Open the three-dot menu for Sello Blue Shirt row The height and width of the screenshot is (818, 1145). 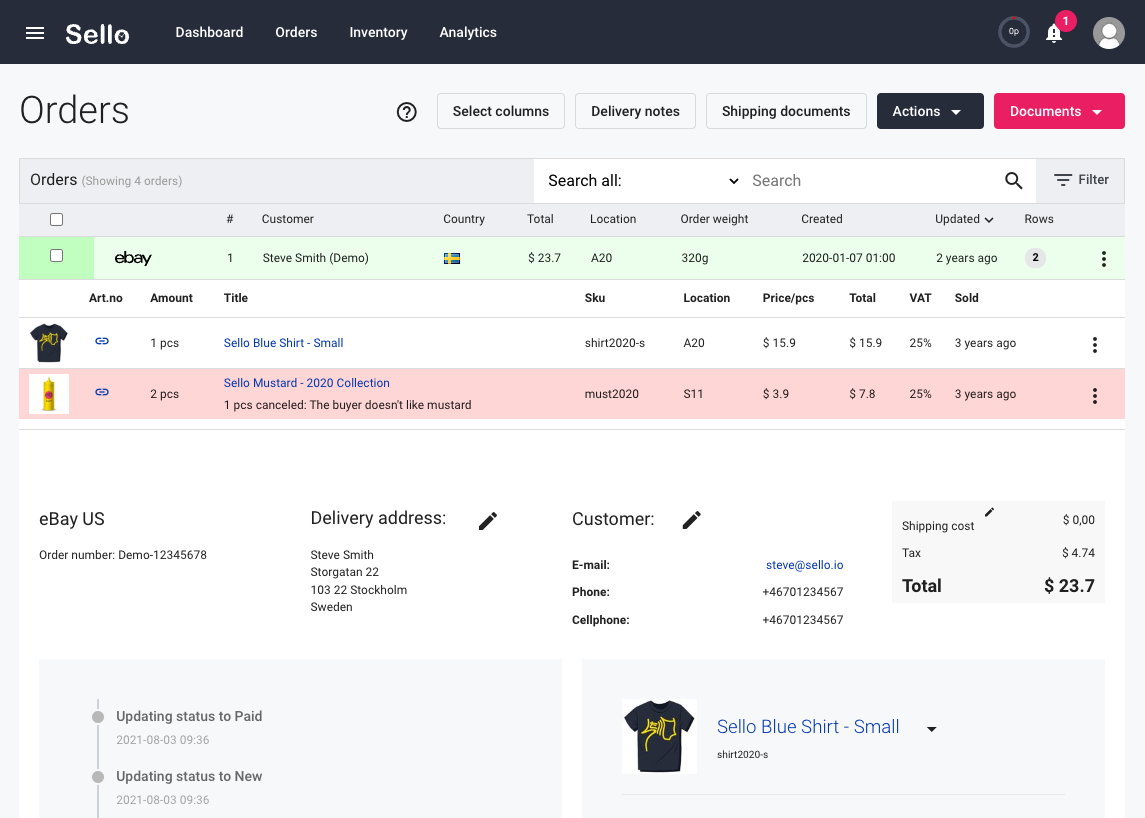pyautogui.click(x=1095, y=345)
